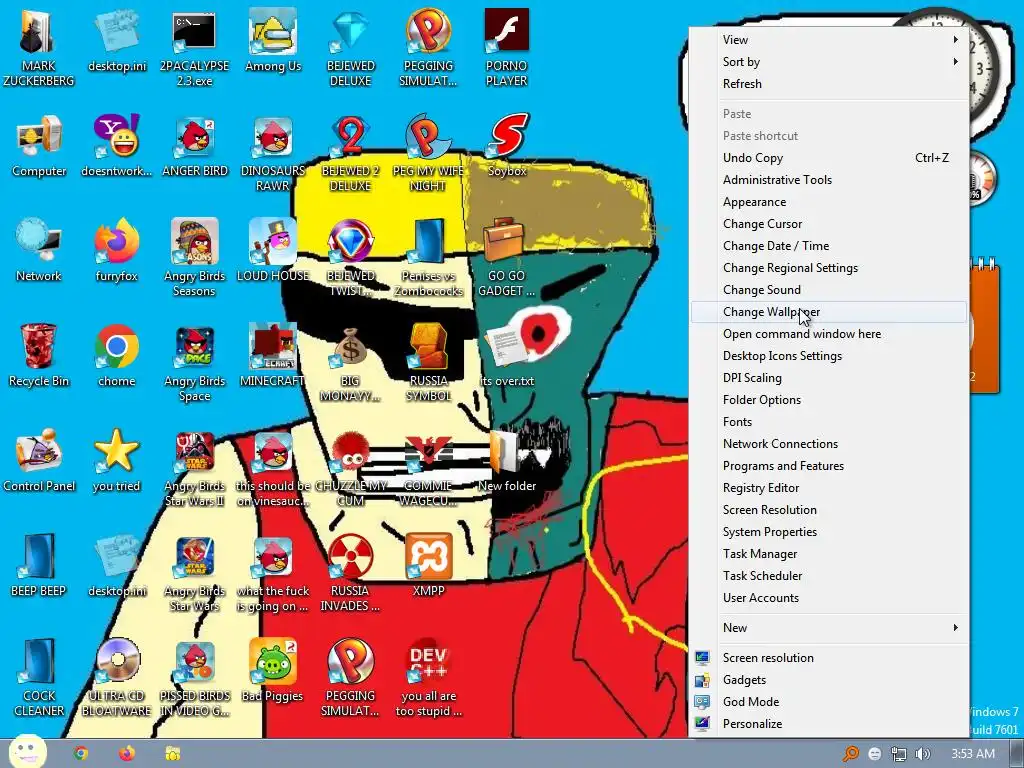The height and width of the screenshot is (768, 1024).
Task: Open Task Manager from the context menu
Action: 829,554
